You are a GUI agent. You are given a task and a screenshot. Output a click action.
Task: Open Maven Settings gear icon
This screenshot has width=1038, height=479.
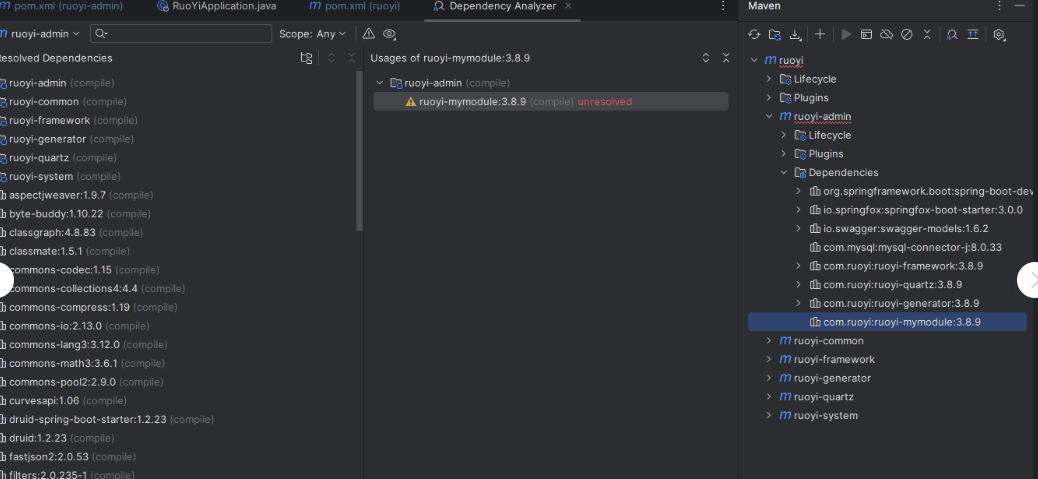pyautogui.click(x=999, y=34)
